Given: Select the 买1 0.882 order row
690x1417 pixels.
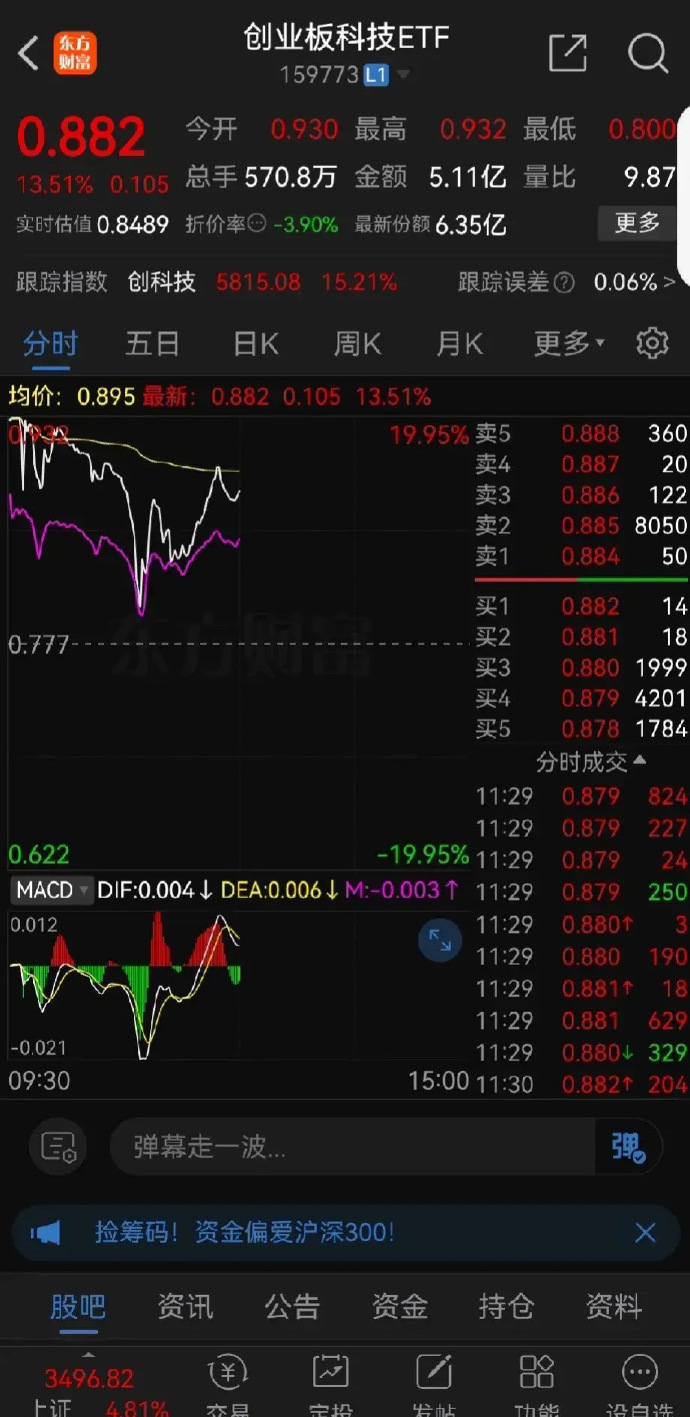Looking at the screenshot, I should pyautogui.click(x=581, y=606).
